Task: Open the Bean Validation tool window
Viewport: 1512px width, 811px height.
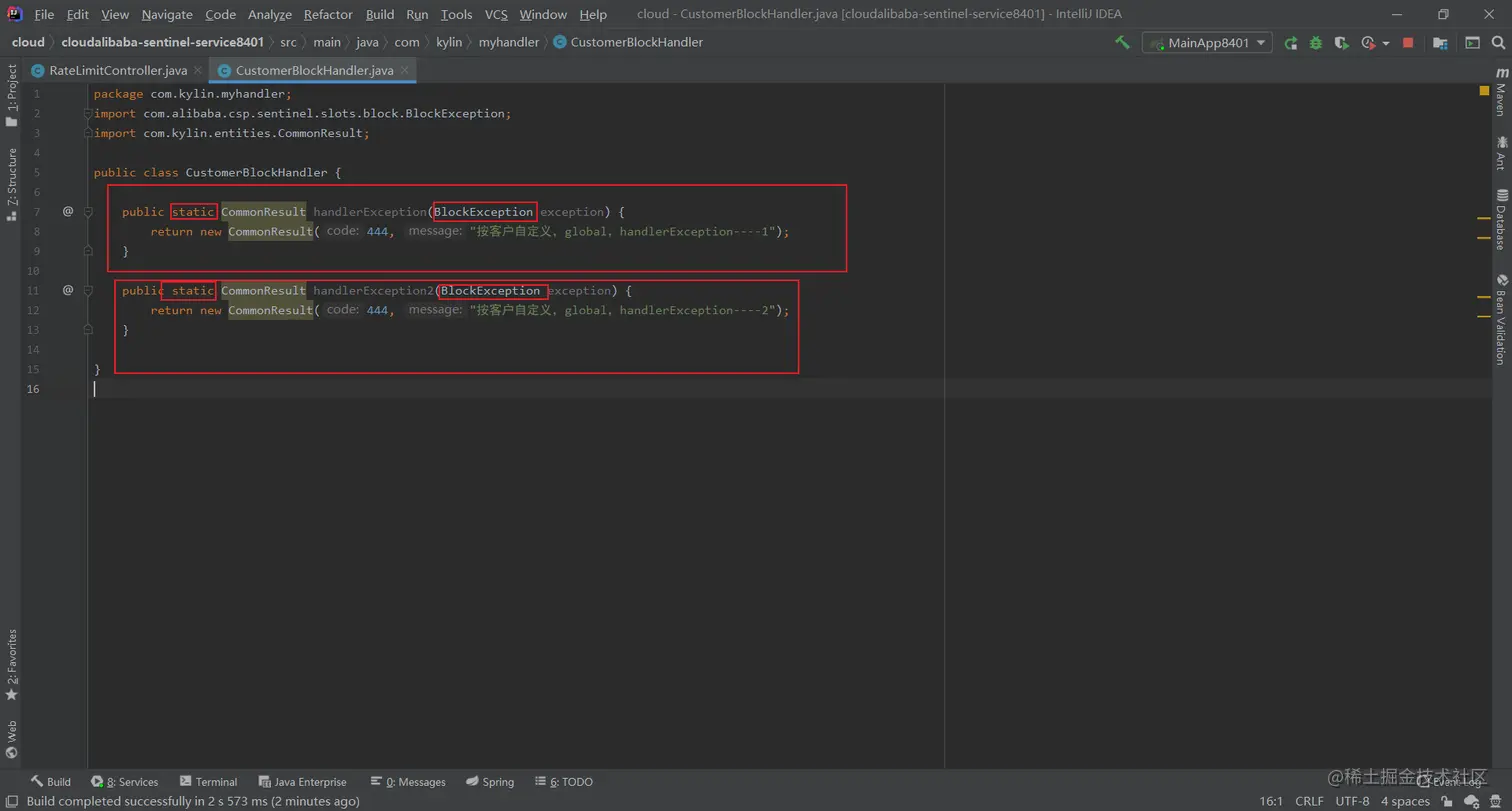Action: pos(1500,319)
